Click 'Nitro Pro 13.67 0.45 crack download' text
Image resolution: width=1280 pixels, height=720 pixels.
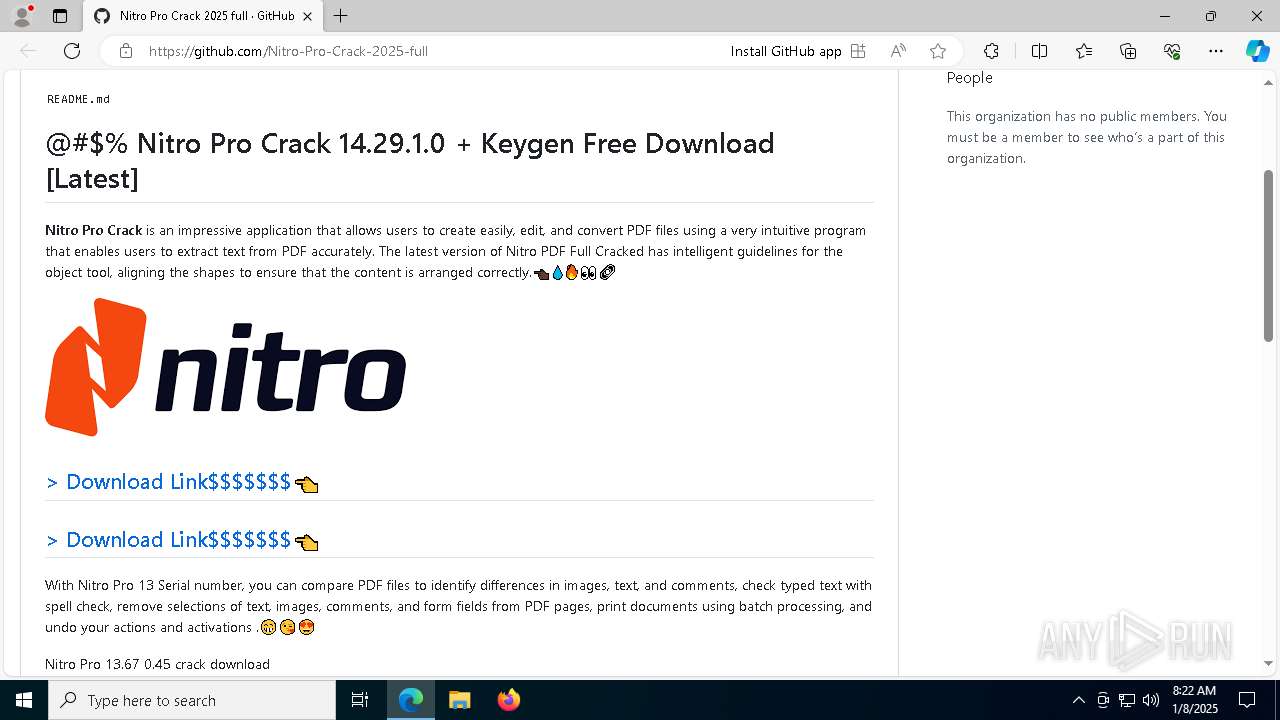(157, 664)
